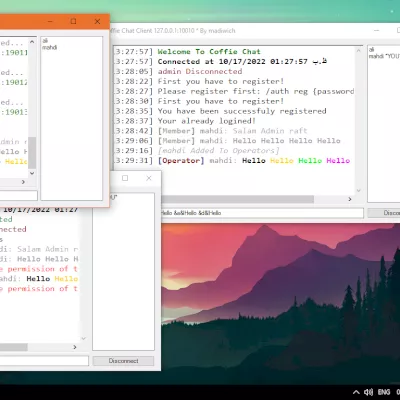
Task: Click the 'admin Disconnected' log line
Action: [200, 71]
